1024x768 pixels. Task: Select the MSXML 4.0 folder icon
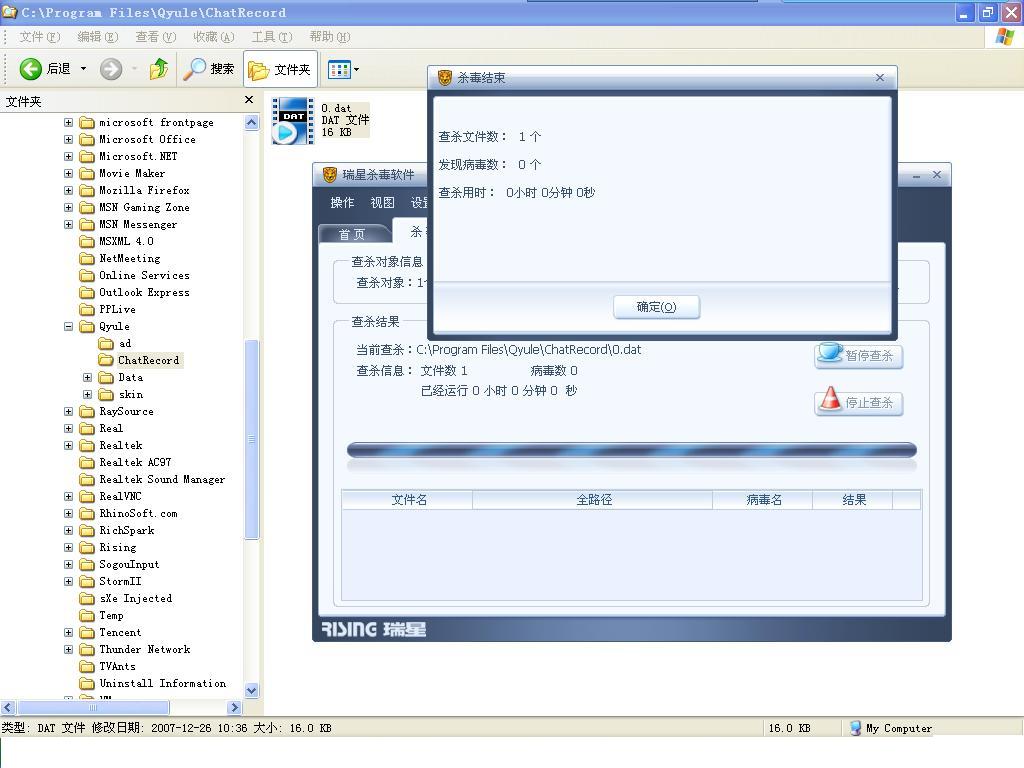[86, 241]
